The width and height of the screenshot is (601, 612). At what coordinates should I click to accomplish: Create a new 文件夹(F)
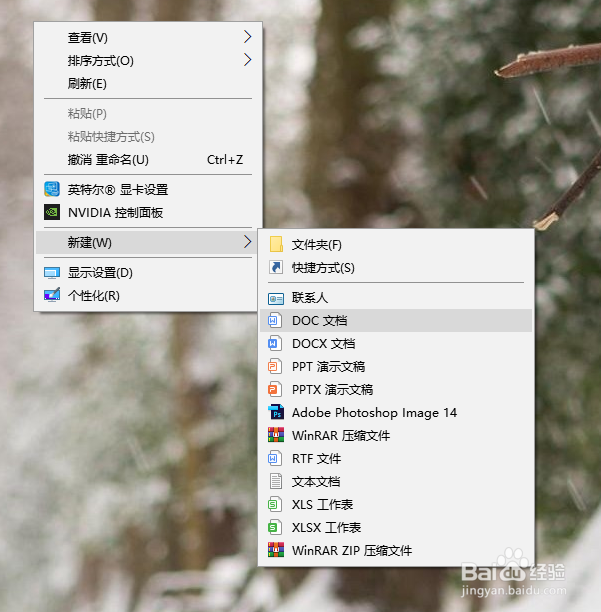coord(396,245)
